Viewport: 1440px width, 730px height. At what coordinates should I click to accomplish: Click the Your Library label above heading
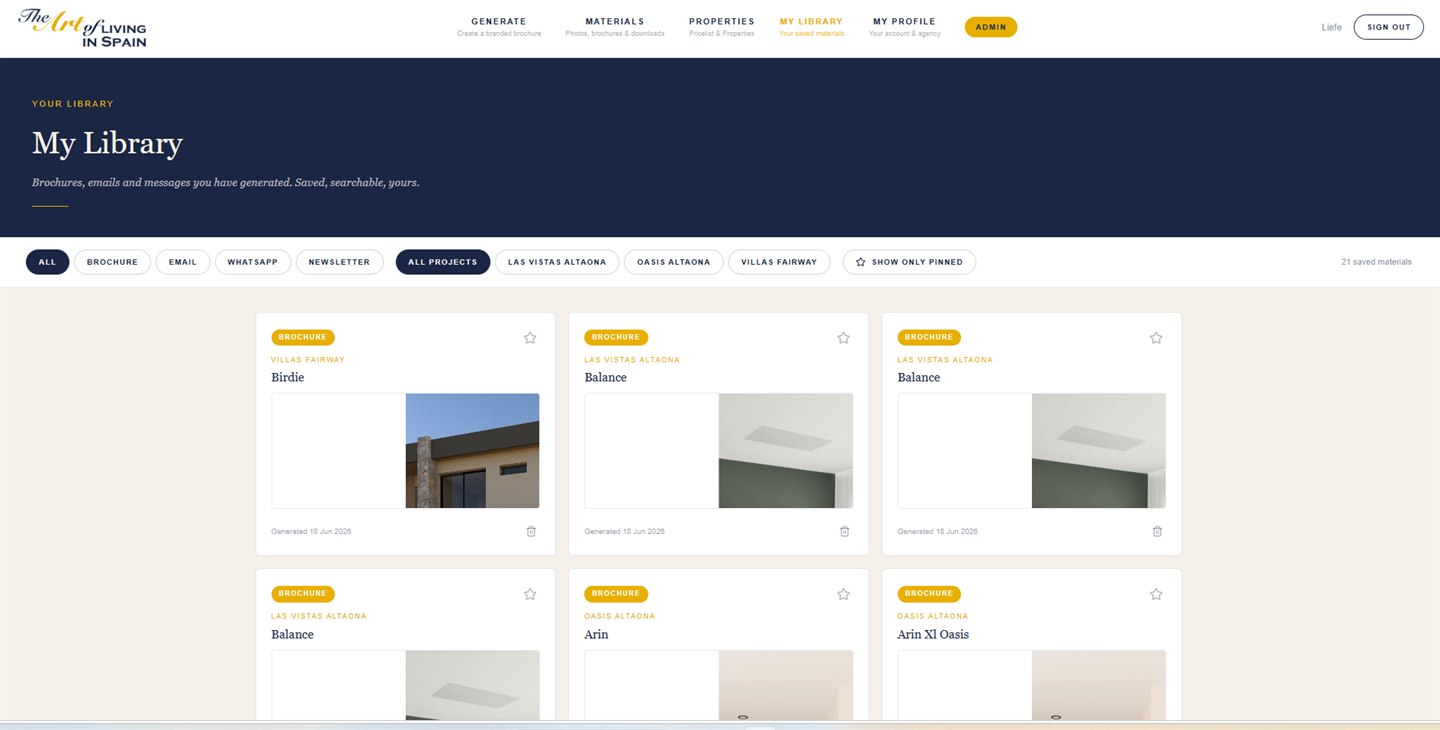pos(73,104)
